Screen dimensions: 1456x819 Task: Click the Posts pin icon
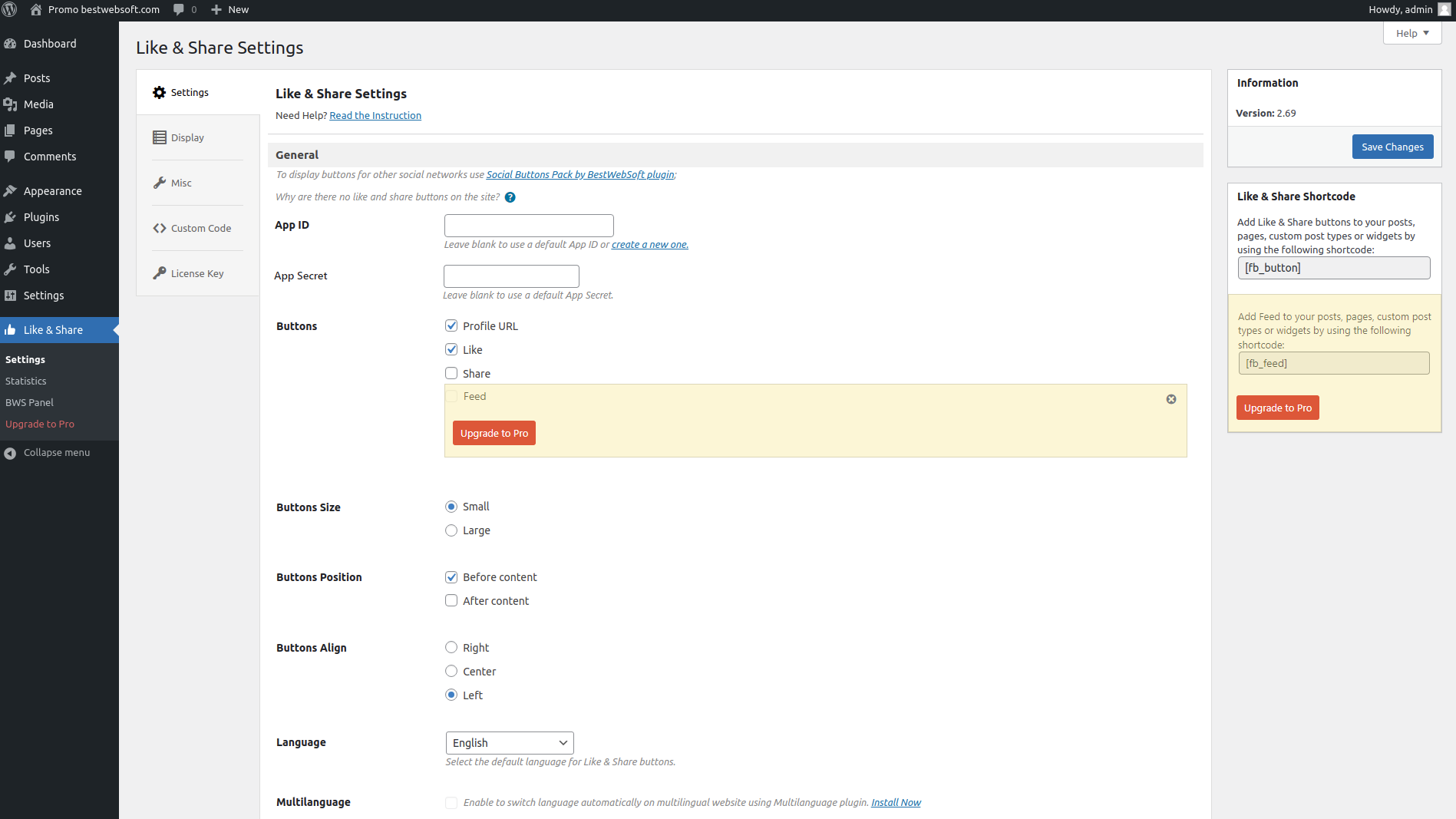[10, 78]
